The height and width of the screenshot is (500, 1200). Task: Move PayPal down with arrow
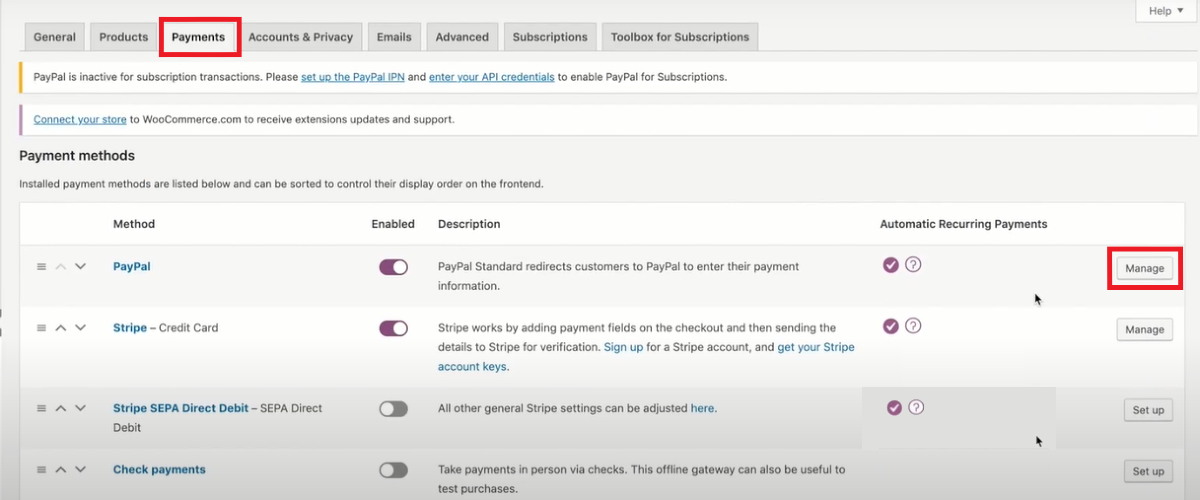click(81, 267)
